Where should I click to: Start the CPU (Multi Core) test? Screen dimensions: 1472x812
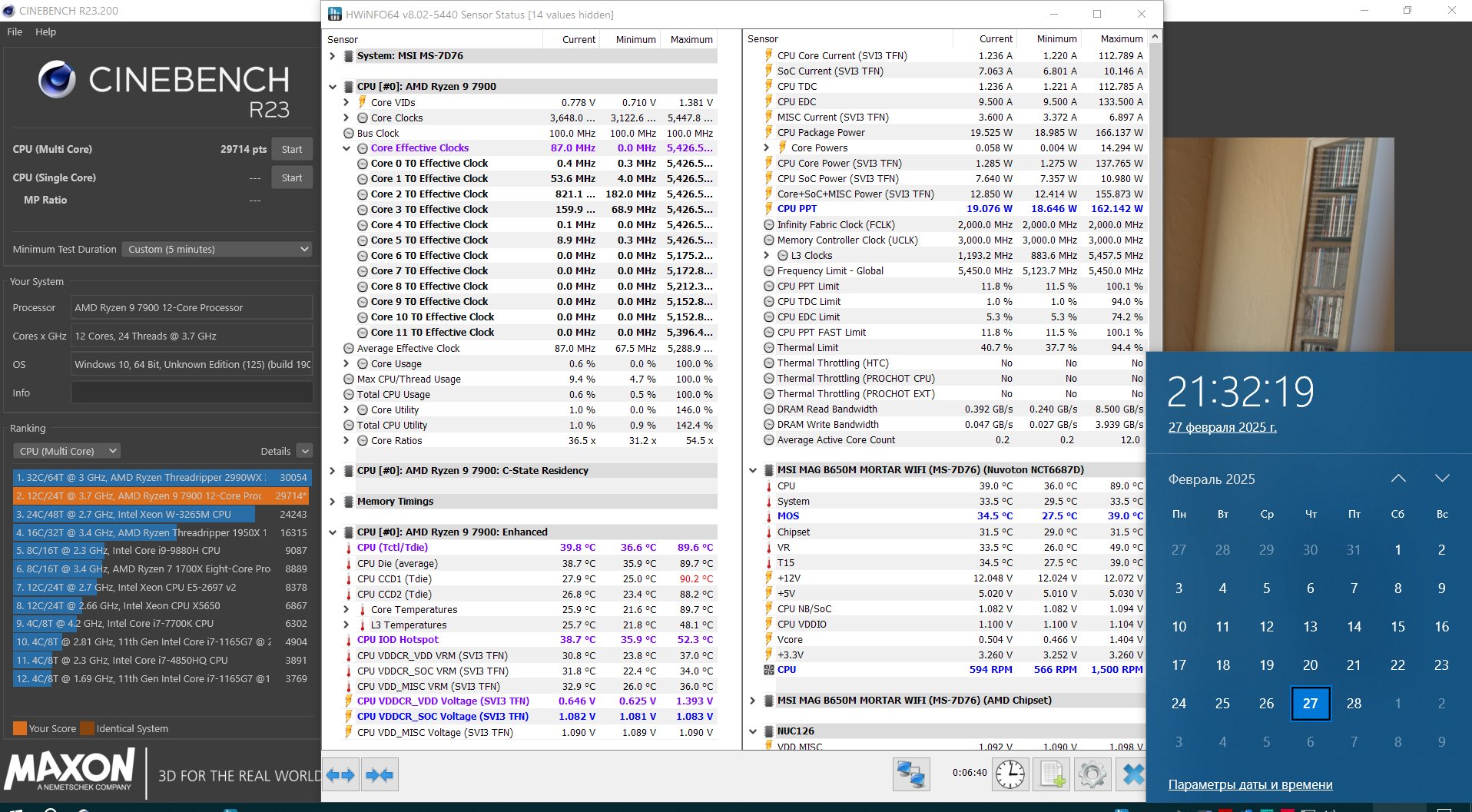[292, 149]
